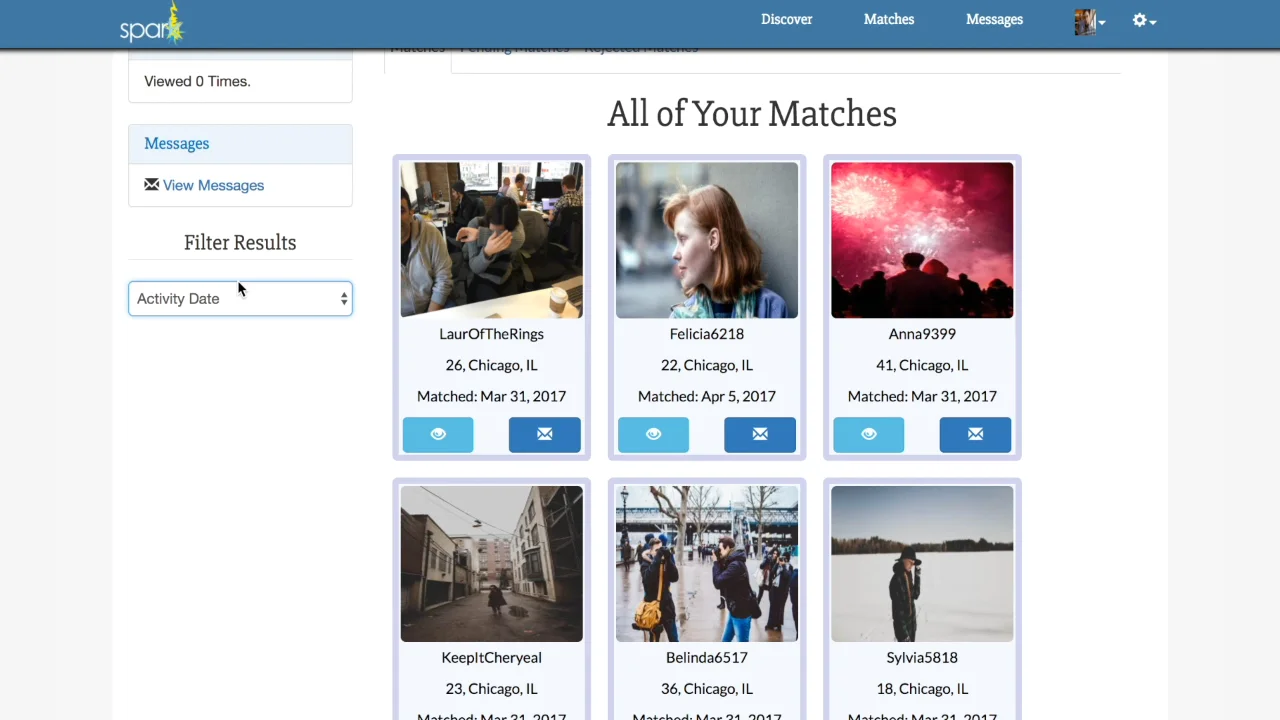
Task: Go to Matches in top navigation
Action: tap(889, 19)
